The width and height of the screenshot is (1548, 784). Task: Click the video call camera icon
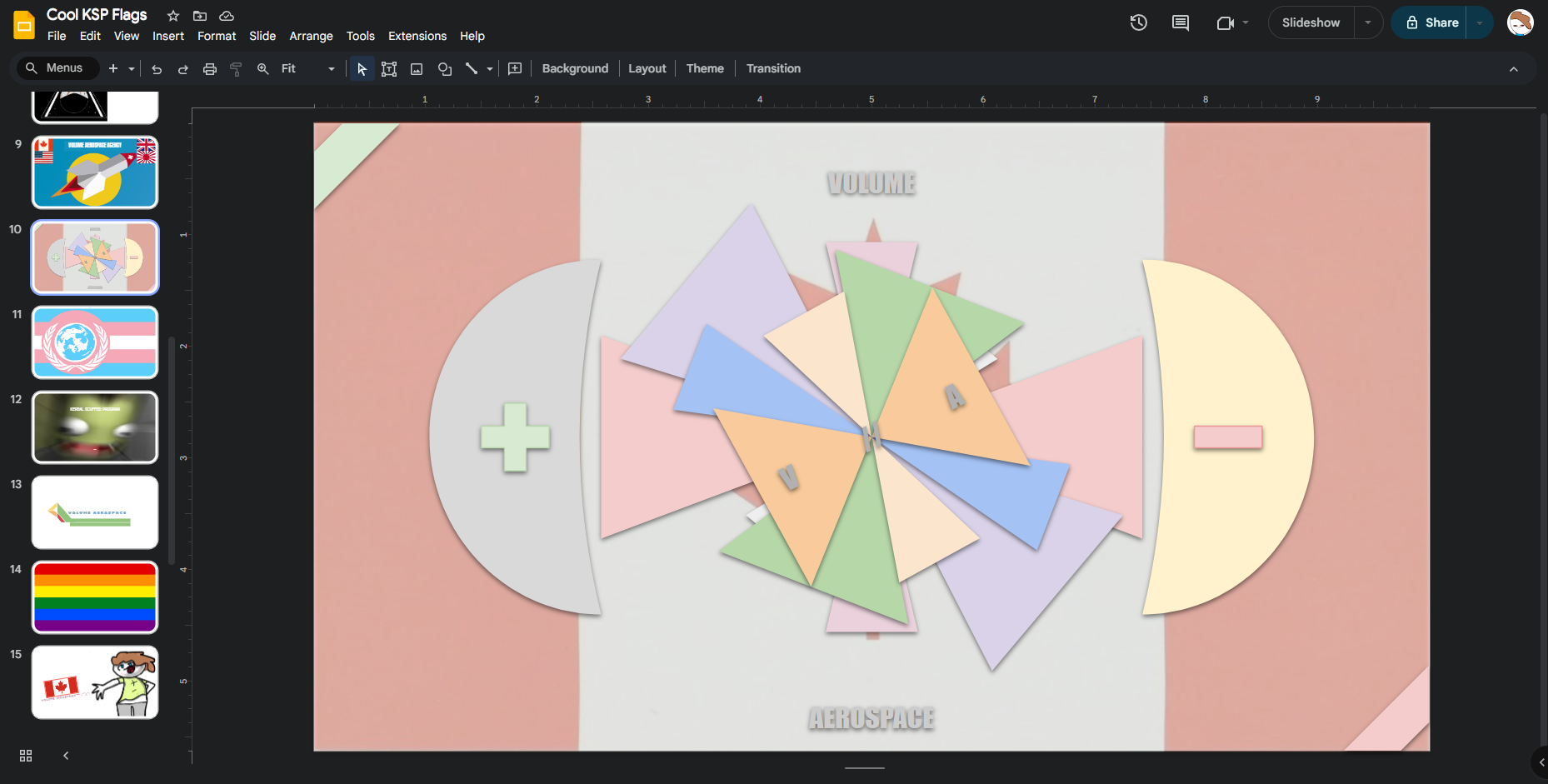[1225, 22]
